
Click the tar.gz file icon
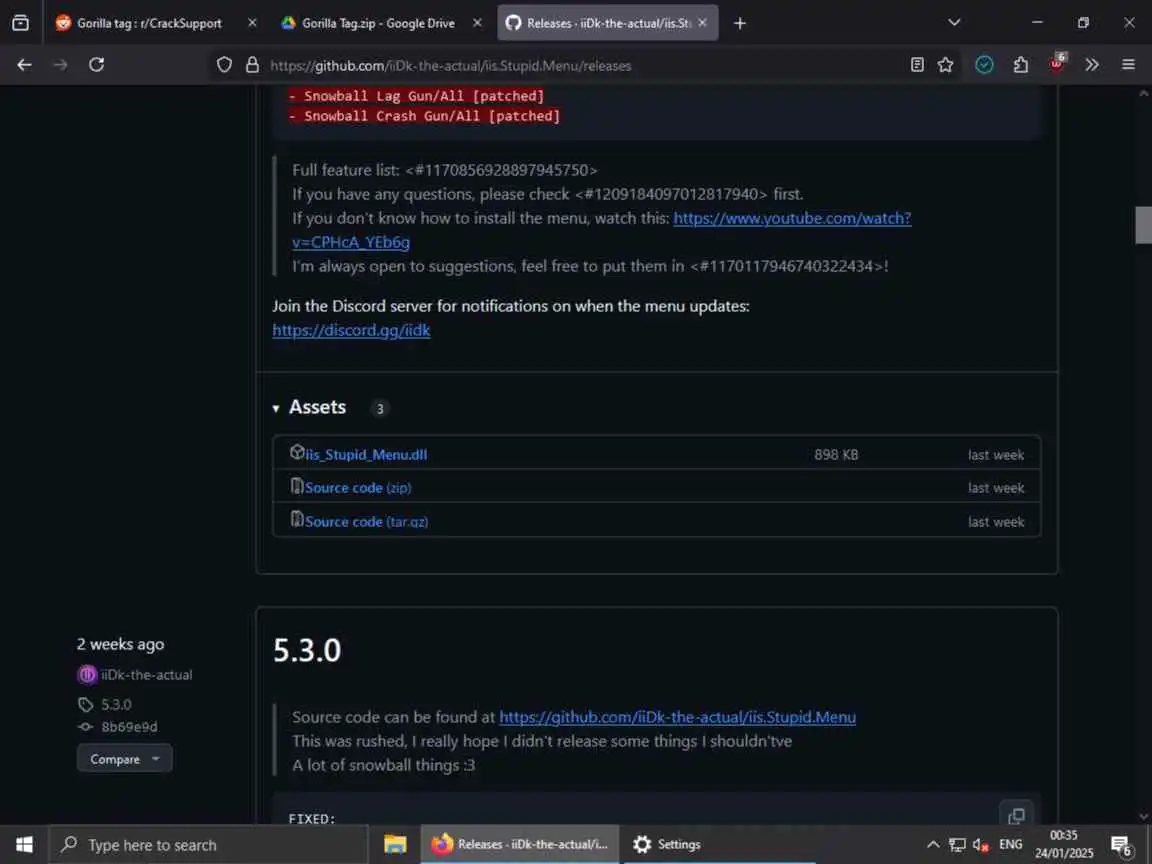(297, 519)
